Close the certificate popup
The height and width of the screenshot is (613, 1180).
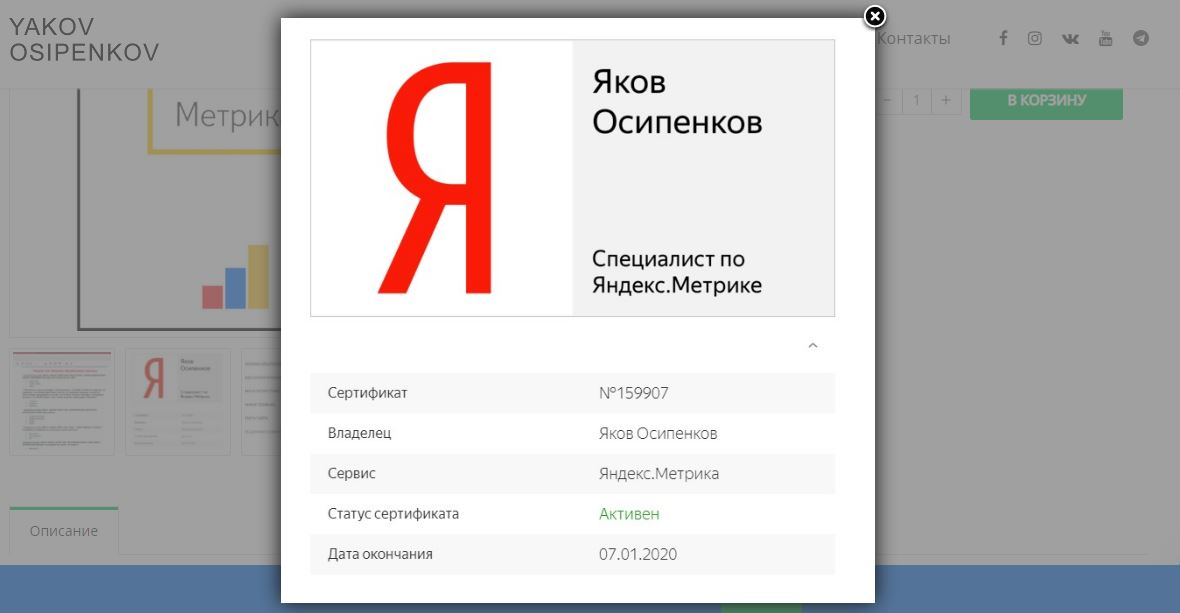[x=876, y=16]
